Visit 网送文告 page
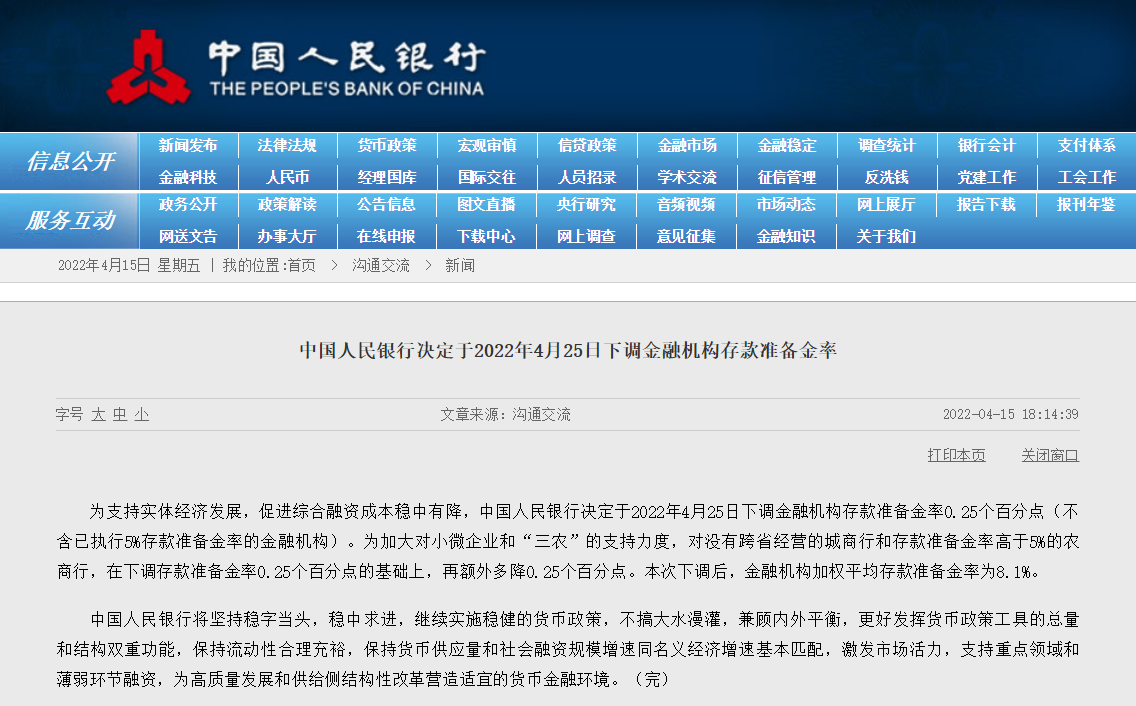1136x706 pixels. (188, 237)
